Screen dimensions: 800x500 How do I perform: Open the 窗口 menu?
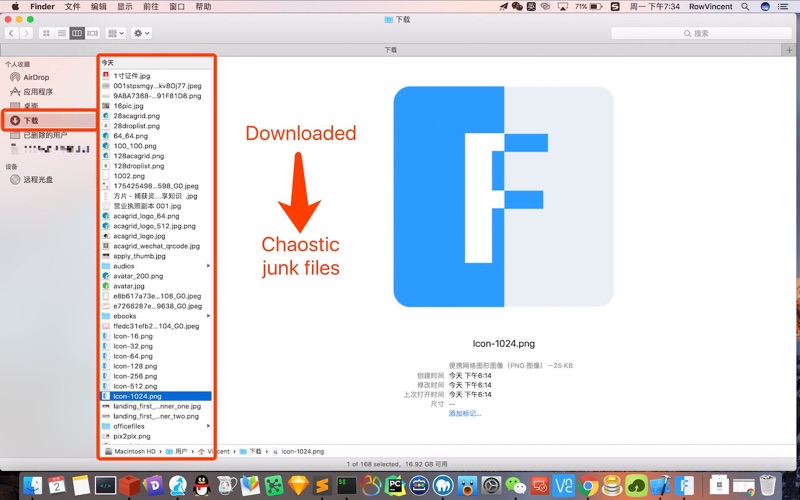click(177, 7)
